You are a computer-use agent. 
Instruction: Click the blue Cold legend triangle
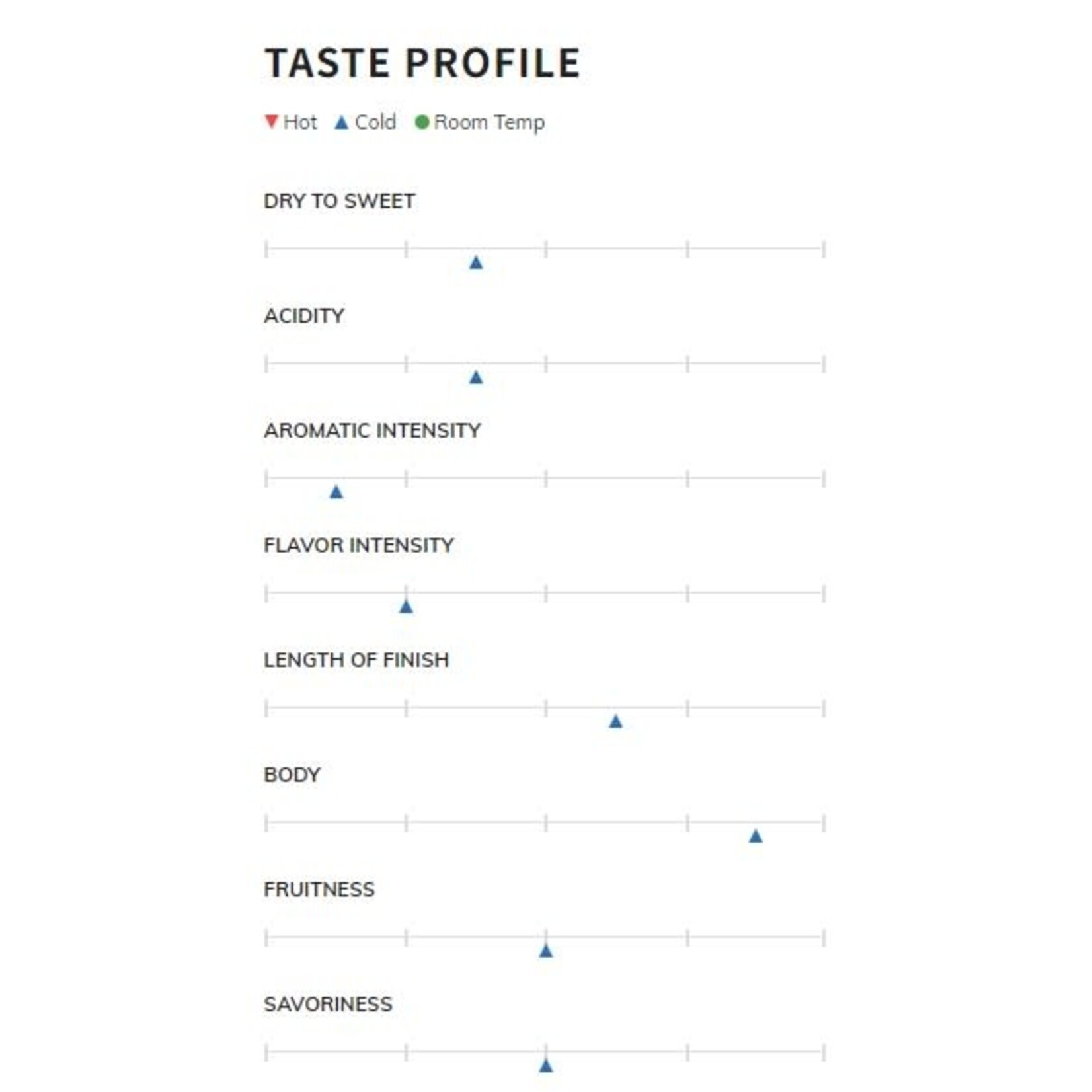click(x=341, y=122)
